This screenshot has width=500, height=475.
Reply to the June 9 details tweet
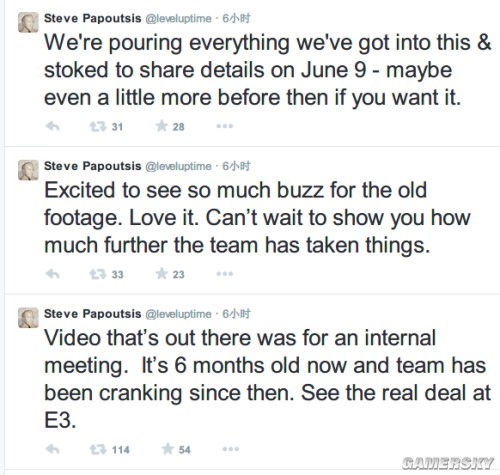(x=53, y=126)
